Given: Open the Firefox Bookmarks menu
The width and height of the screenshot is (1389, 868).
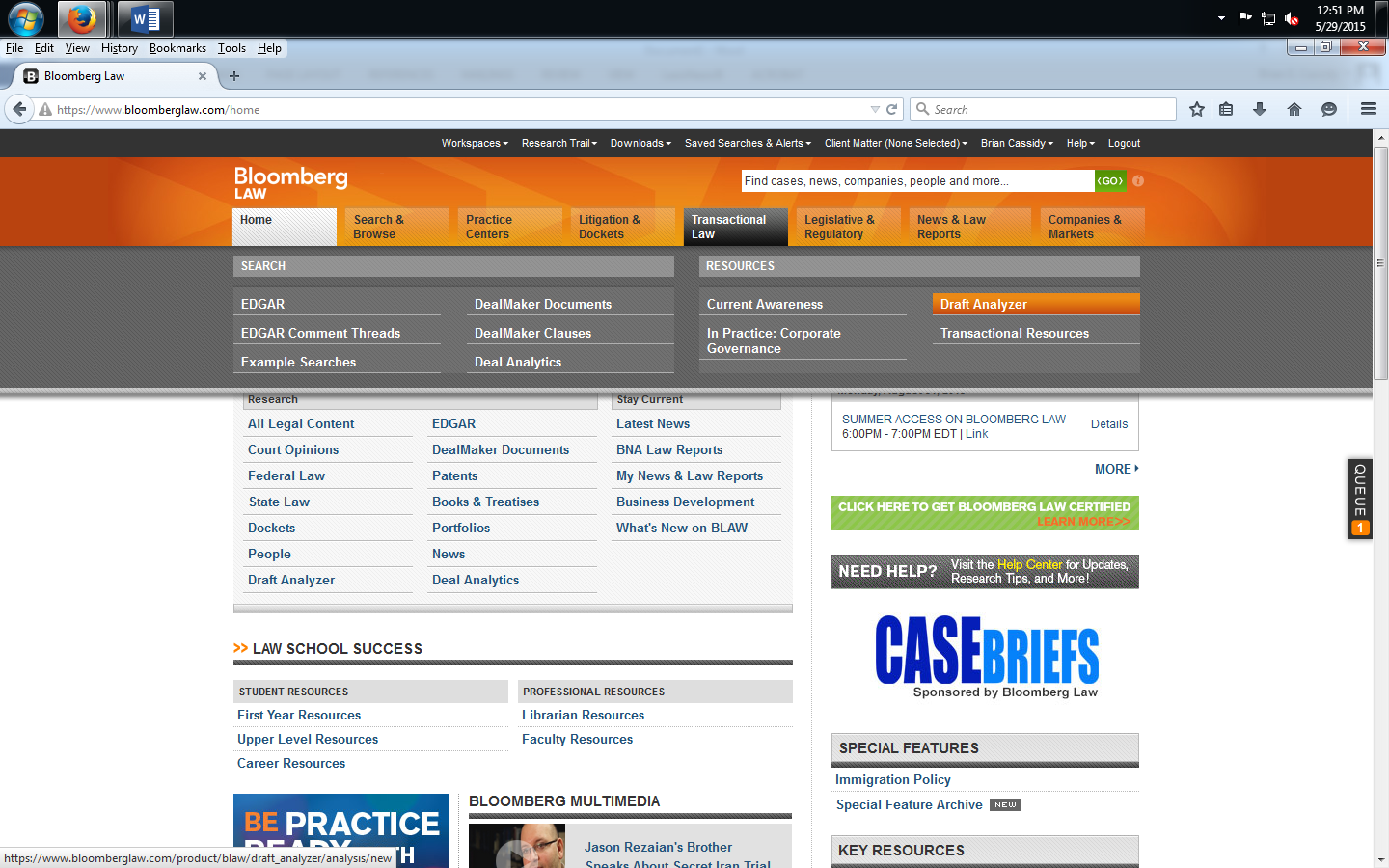Looking at the screenshot, I should 177,48.
